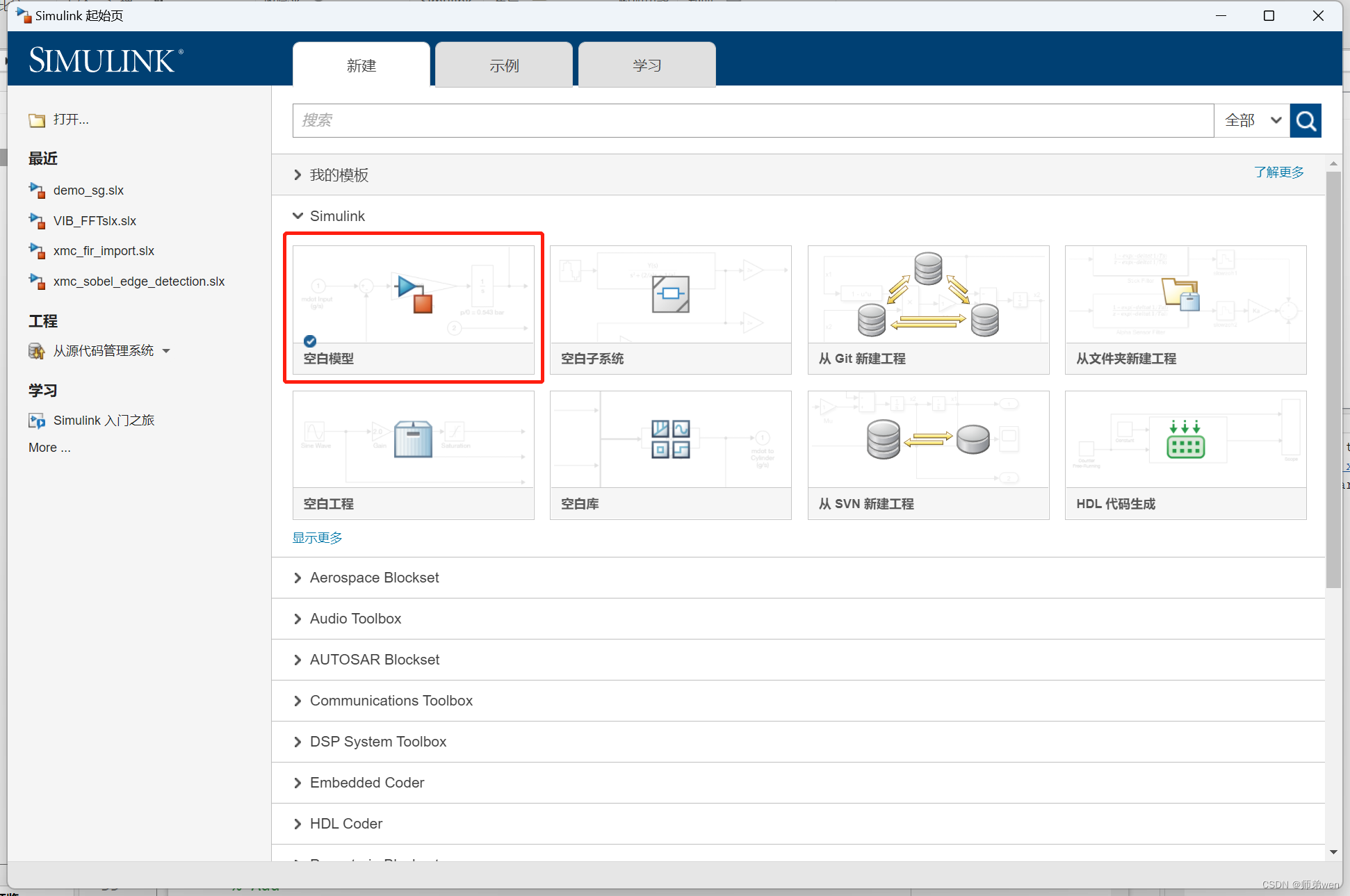Click the subsystem icon in 空白子系统

click(670, 294)
